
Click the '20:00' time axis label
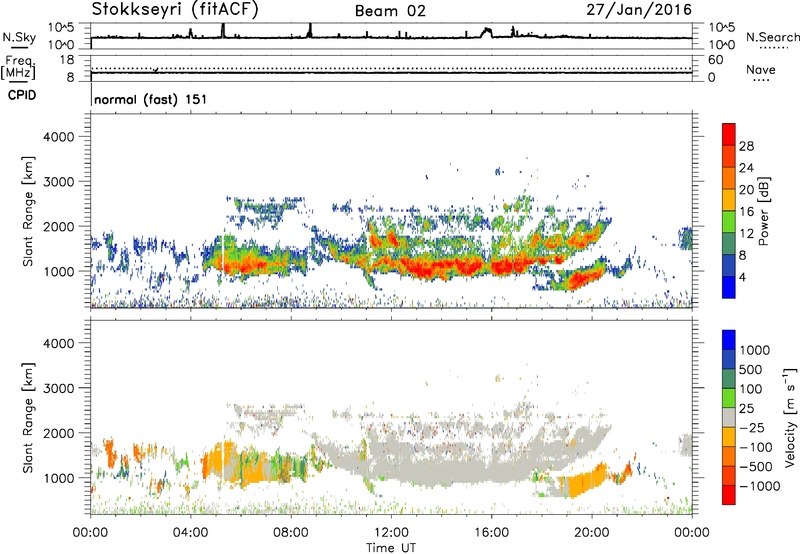pyautogui.click(x=591, y=533)
